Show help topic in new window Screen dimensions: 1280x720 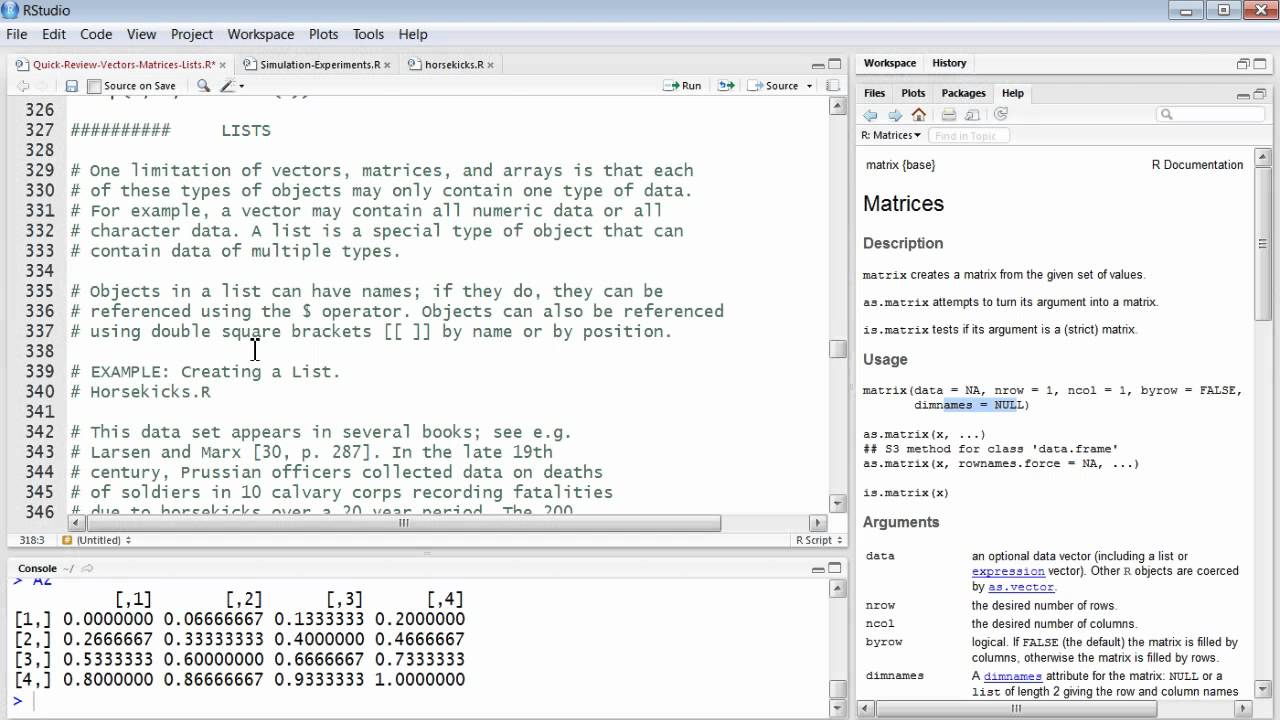coord(972,115)
